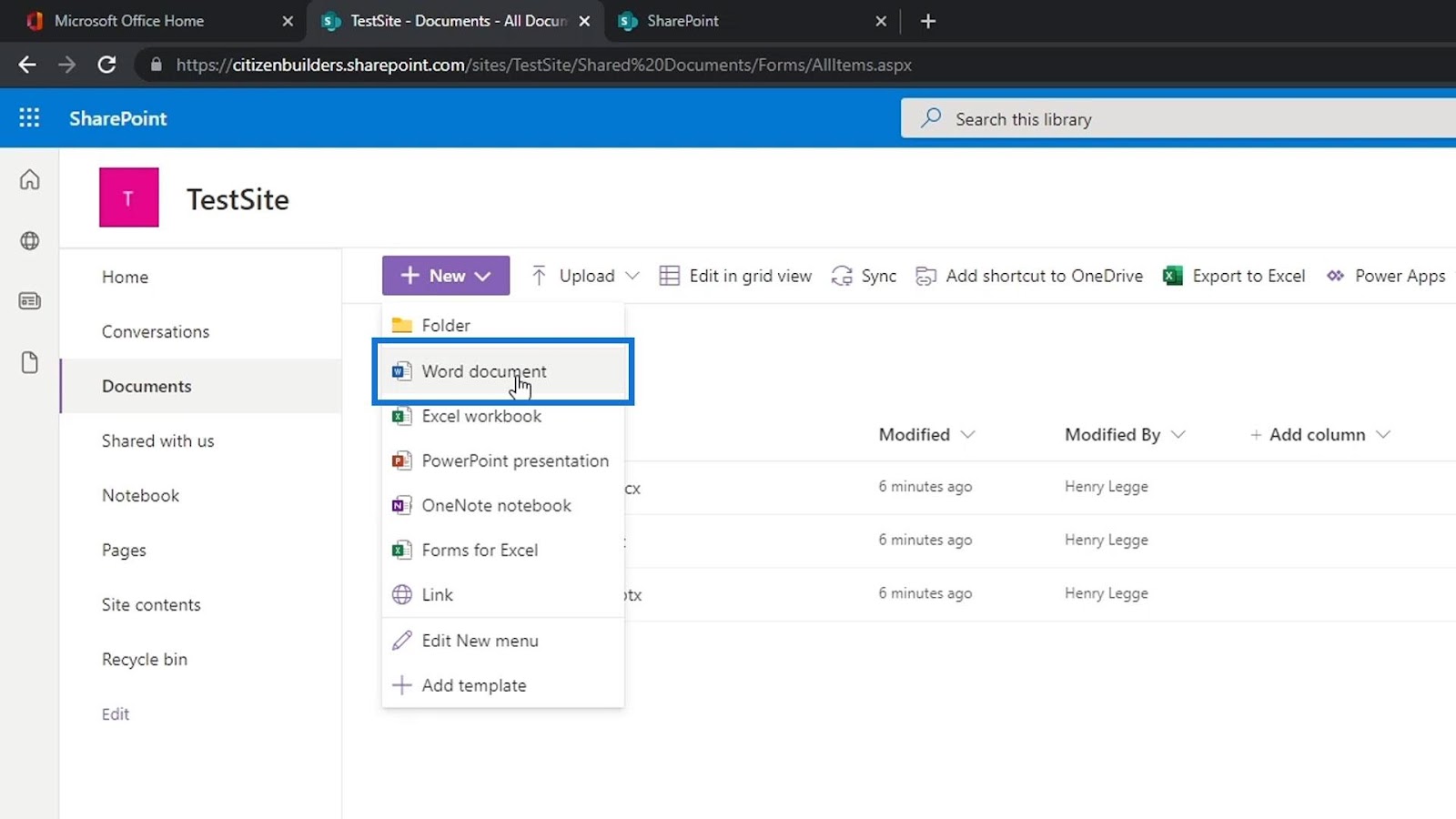The image size is (1456, 819).
Task: Click Henry Legge in third file row
Action: (x=1107, y=593)
